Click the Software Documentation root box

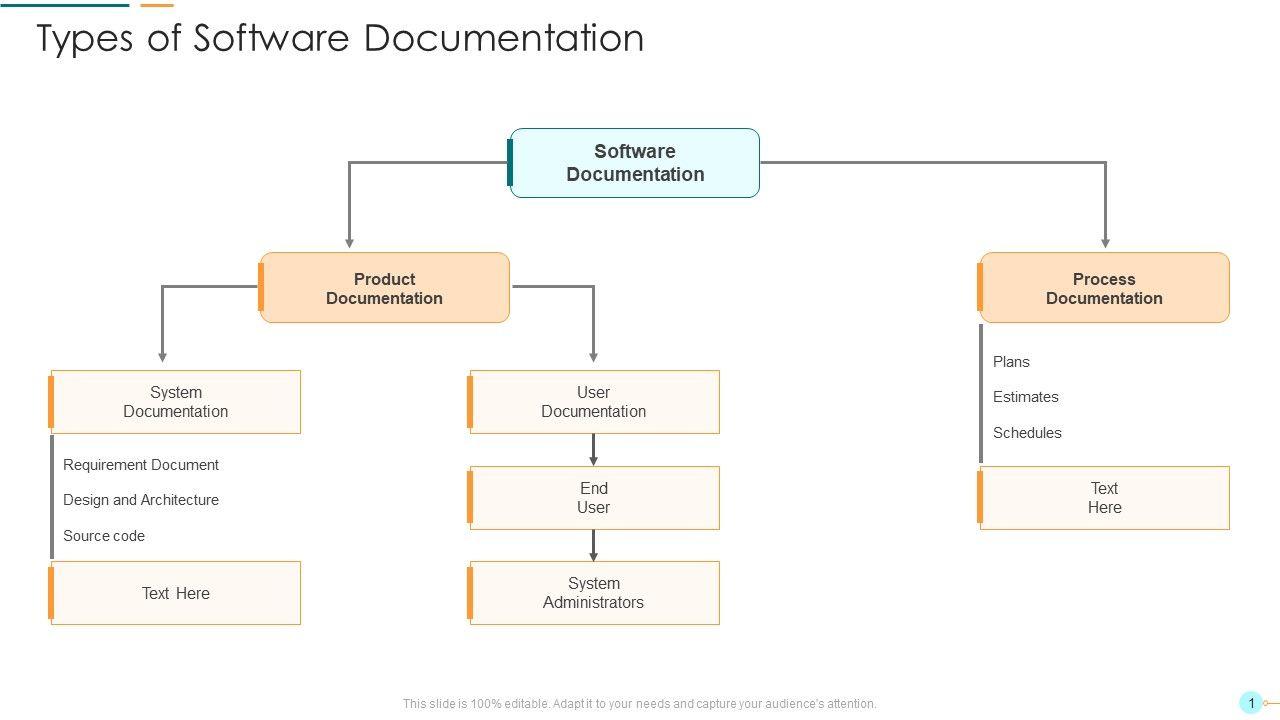pyautogui.click(x=635, y=163)
